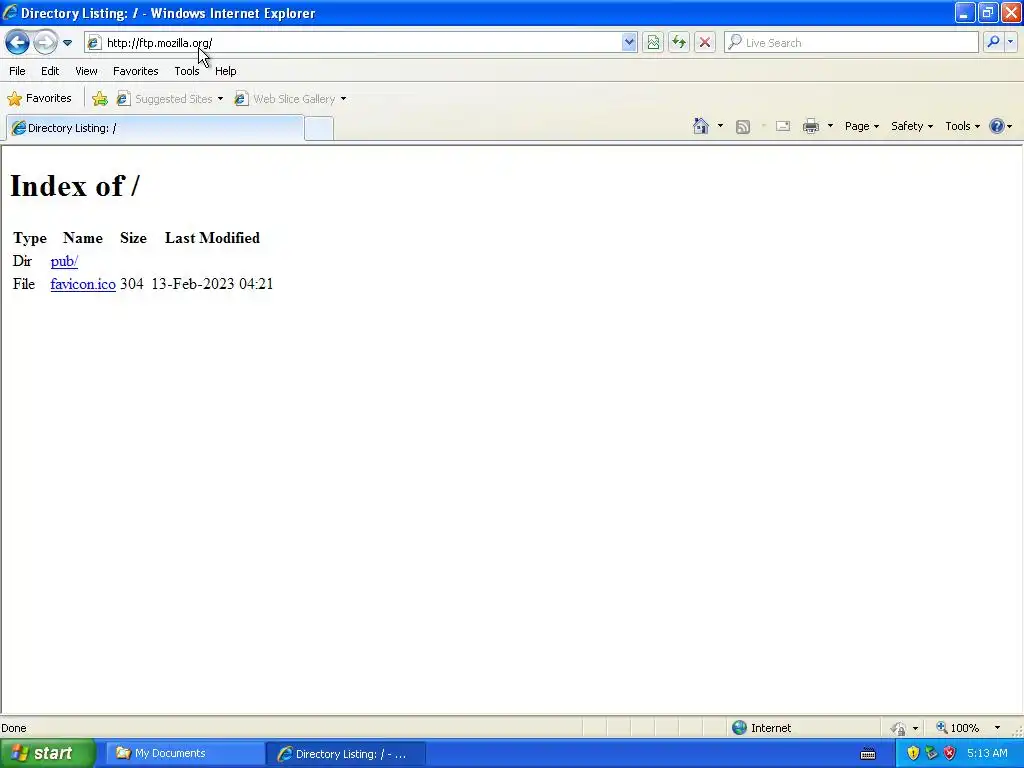
Task: Click the search magnifier button
Action: (993, 42)
